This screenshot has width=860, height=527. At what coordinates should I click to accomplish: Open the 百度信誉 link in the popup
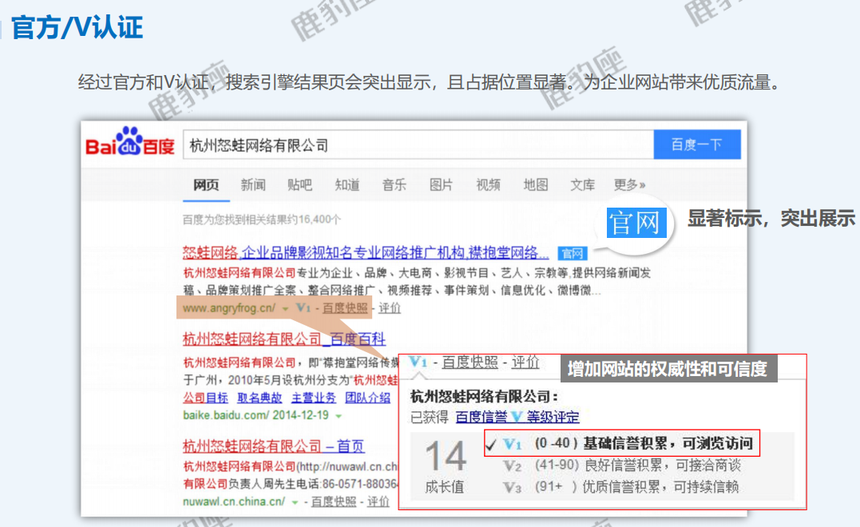coord(481,417)
